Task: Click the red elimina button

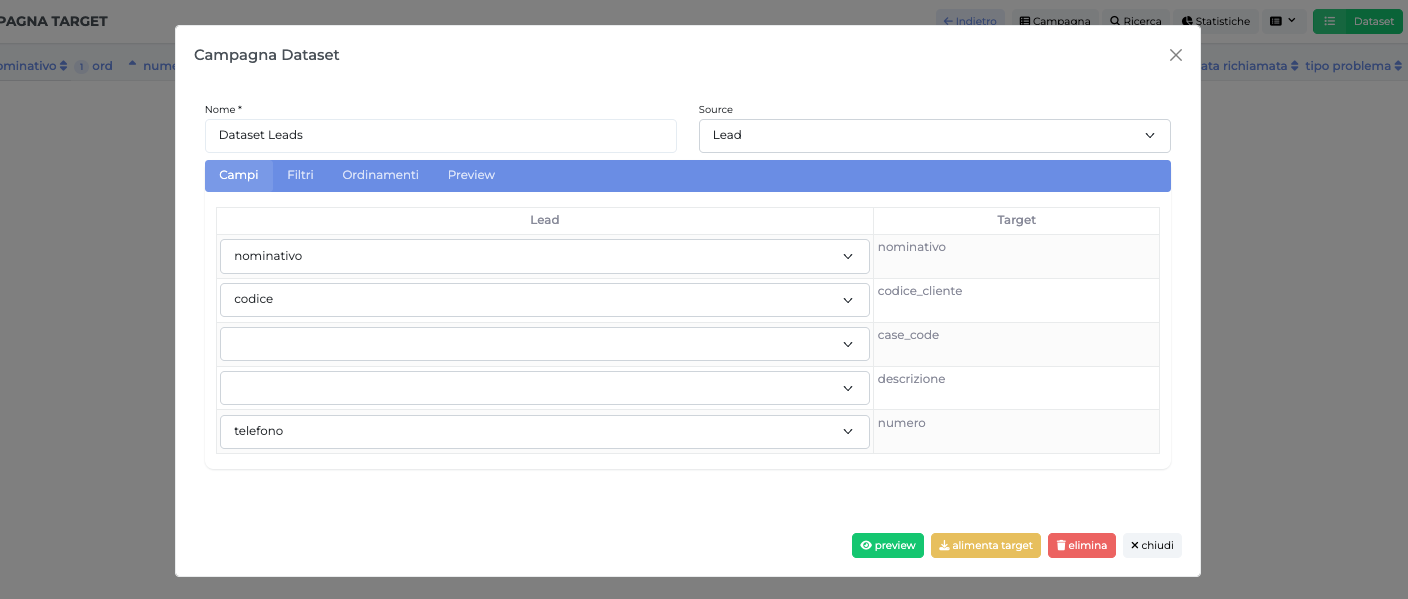Action: coord(1082,545)
